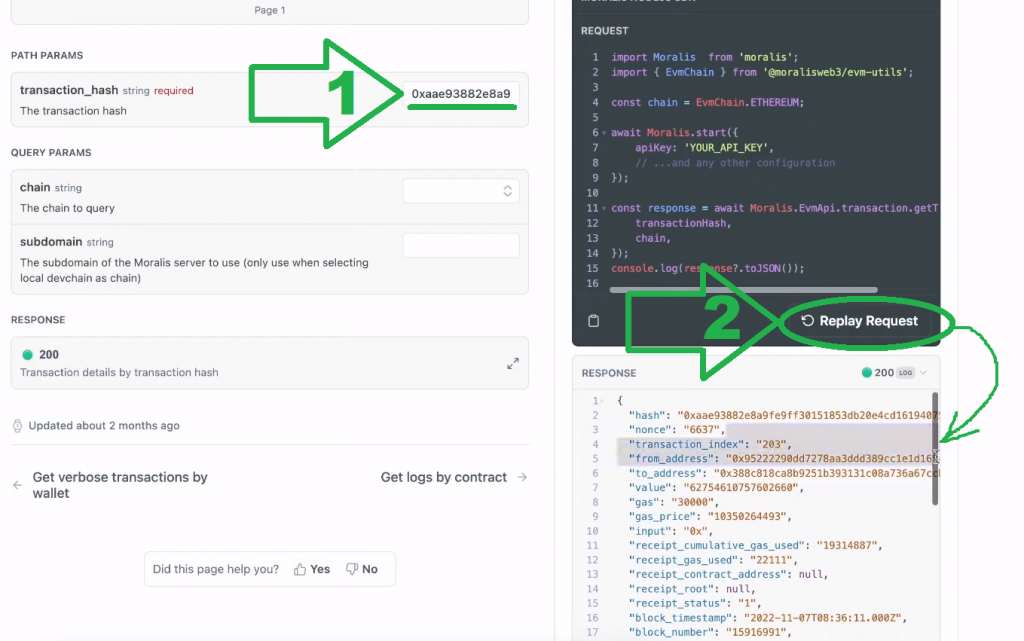Click the "block_number": "15916991" line
This screenshot has width=1024, height=641.
710,632
